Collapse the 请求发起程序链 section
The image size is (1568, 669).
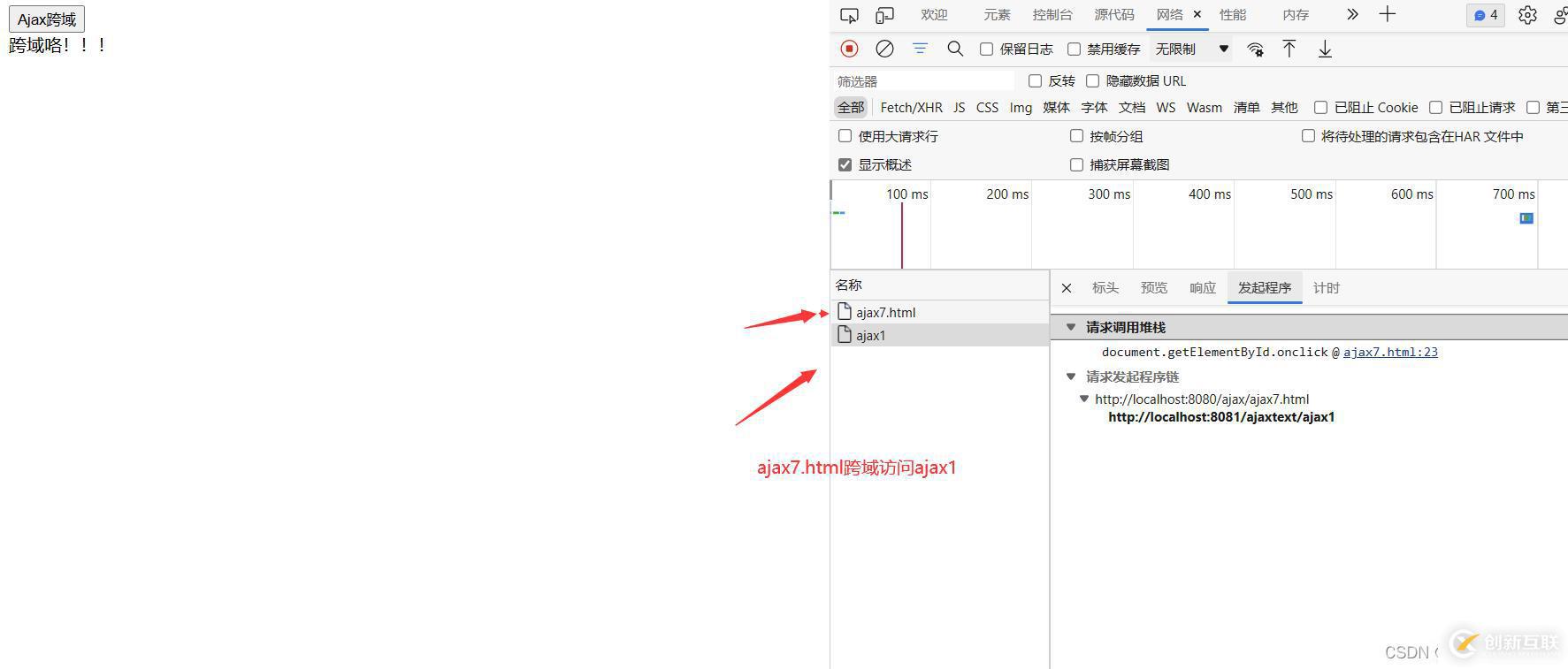pyautogui.click(x=1071, y=376)
